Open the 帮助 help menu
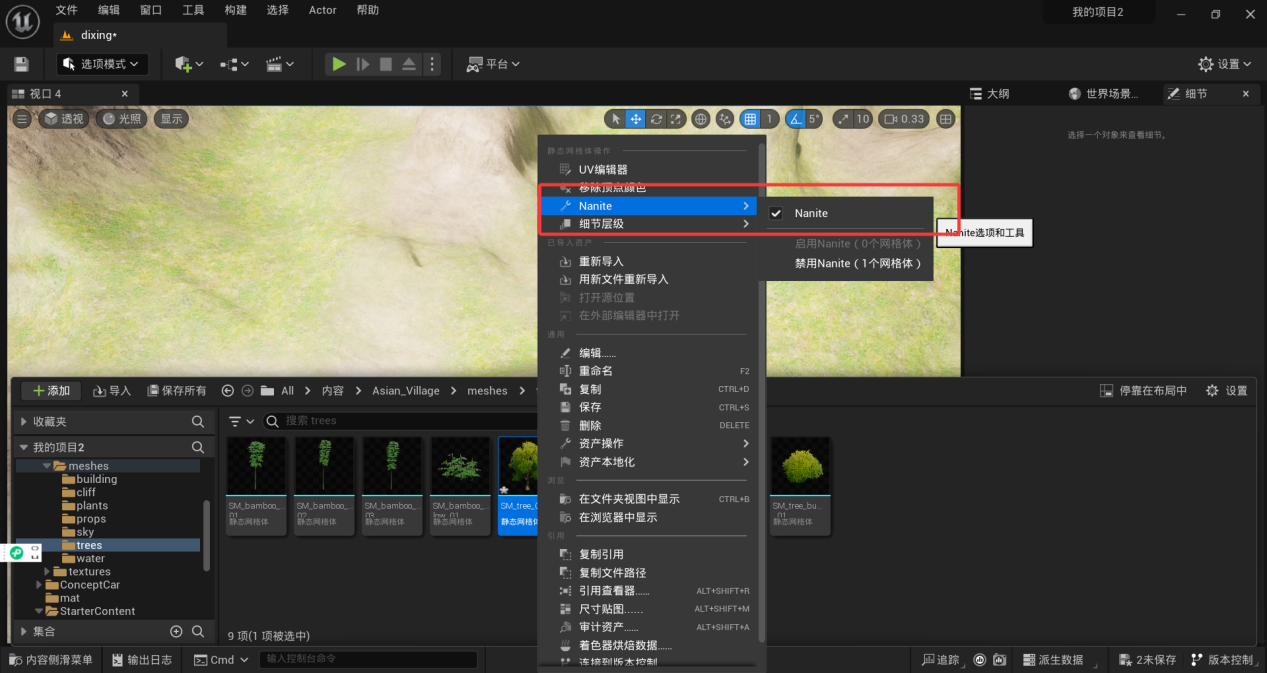This screenshot has height=673, width=1267. 368,10
